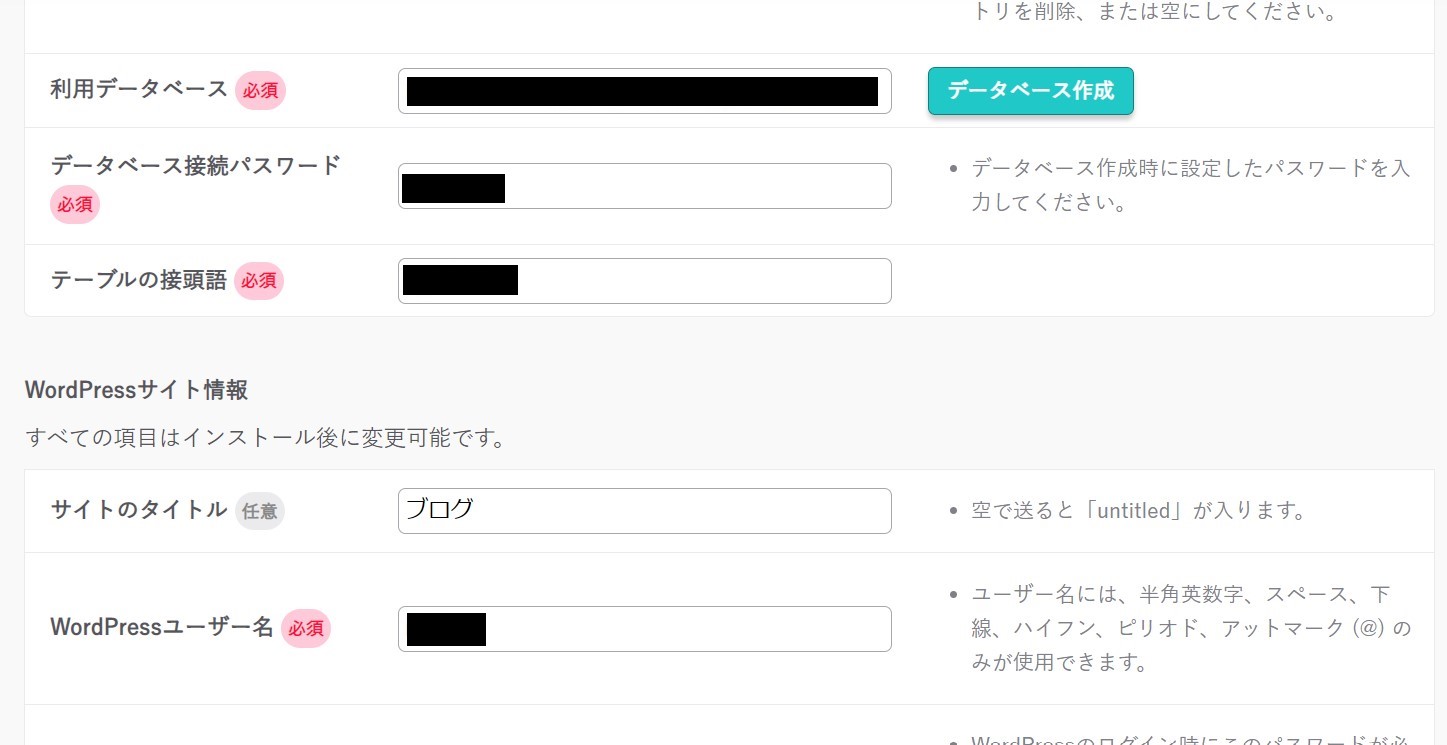The width and height of the screenshot is (1447, 745).
Task: Click the 必須 badge beside テーブルの接頭語
Action: (x=259, y=282)
